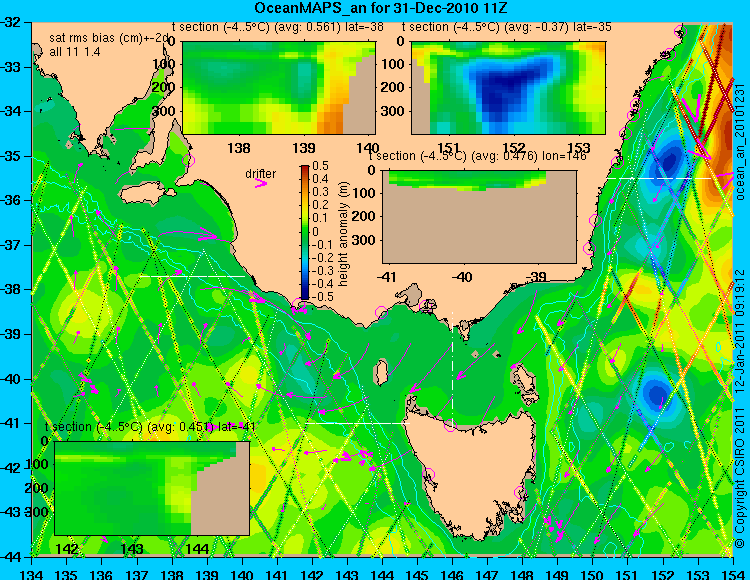Click the 146 longitude label on bottom axis

(452, 574)
